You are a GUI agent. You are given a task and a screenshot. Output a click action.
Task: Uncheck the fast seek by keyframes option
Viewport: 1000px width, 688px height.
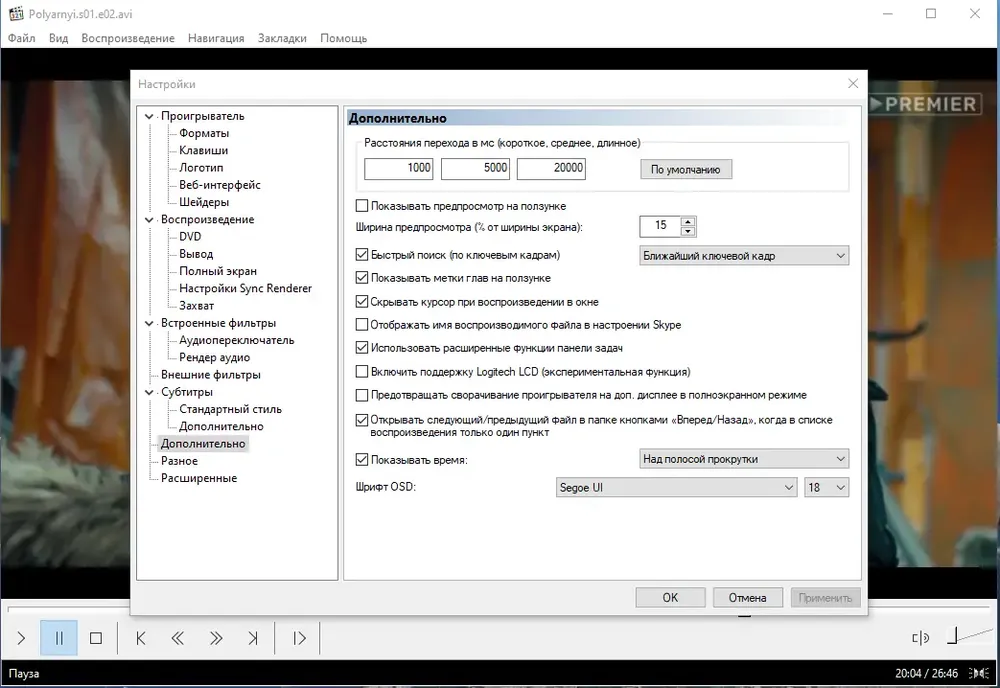point(362,255)
